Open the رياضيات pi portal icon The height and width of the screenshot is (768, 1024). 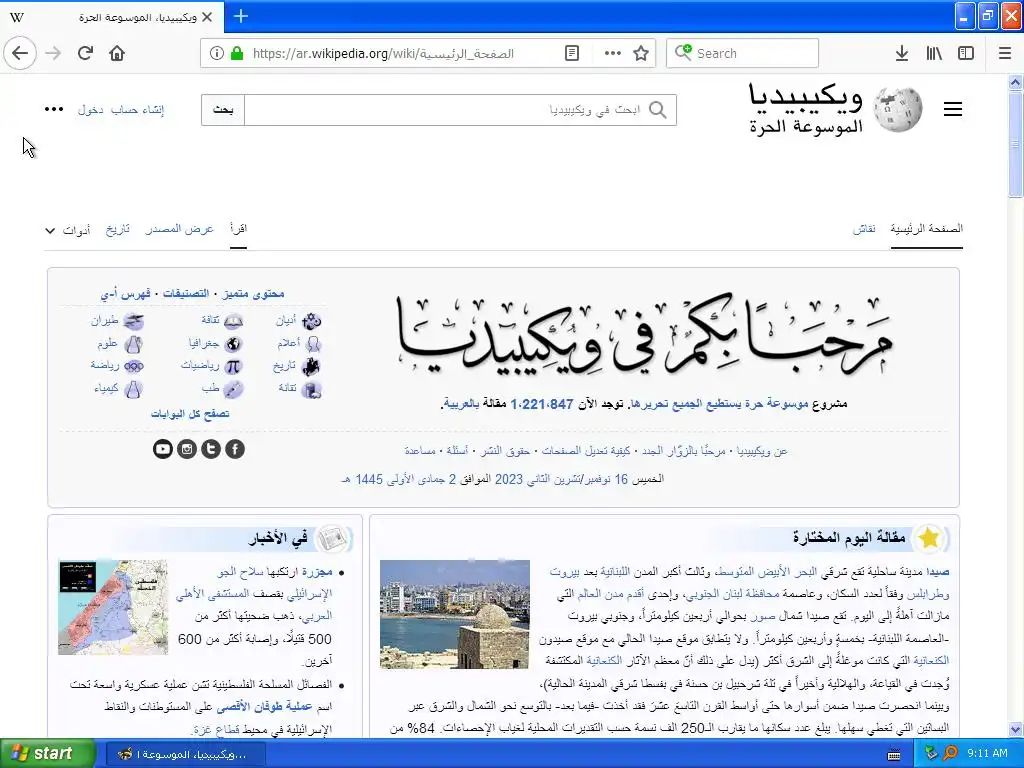232,366
